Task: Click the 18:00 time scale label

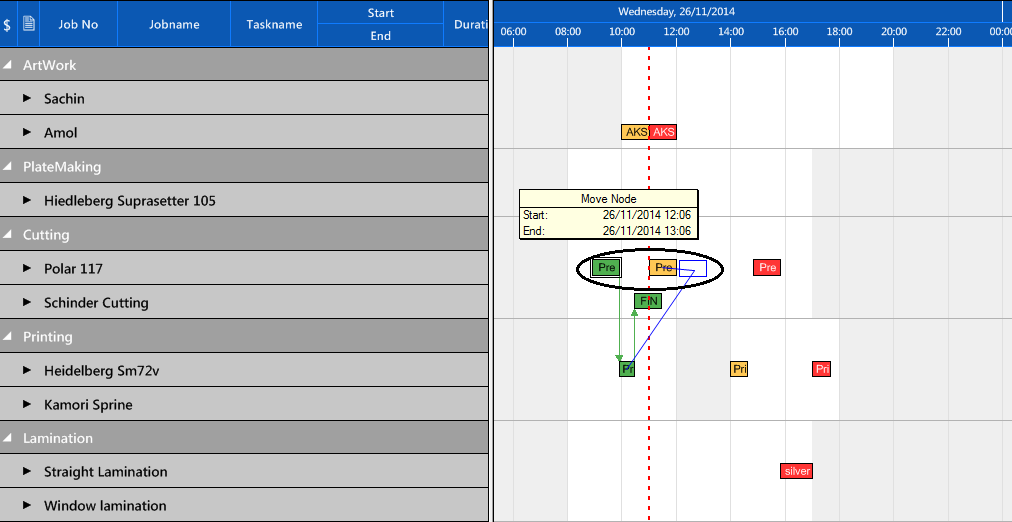Action: pos(839,32)
